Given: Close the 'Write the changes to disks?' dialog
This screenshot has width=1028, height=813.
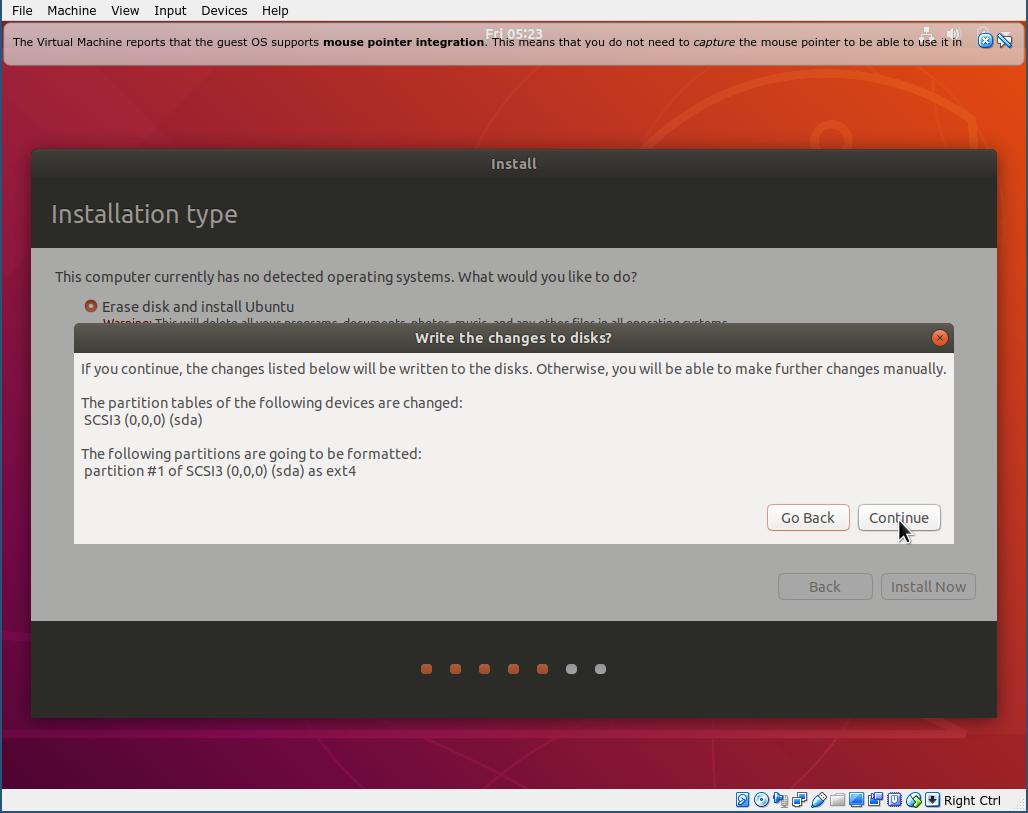Looking at the screenshot, I should point(939,338).
